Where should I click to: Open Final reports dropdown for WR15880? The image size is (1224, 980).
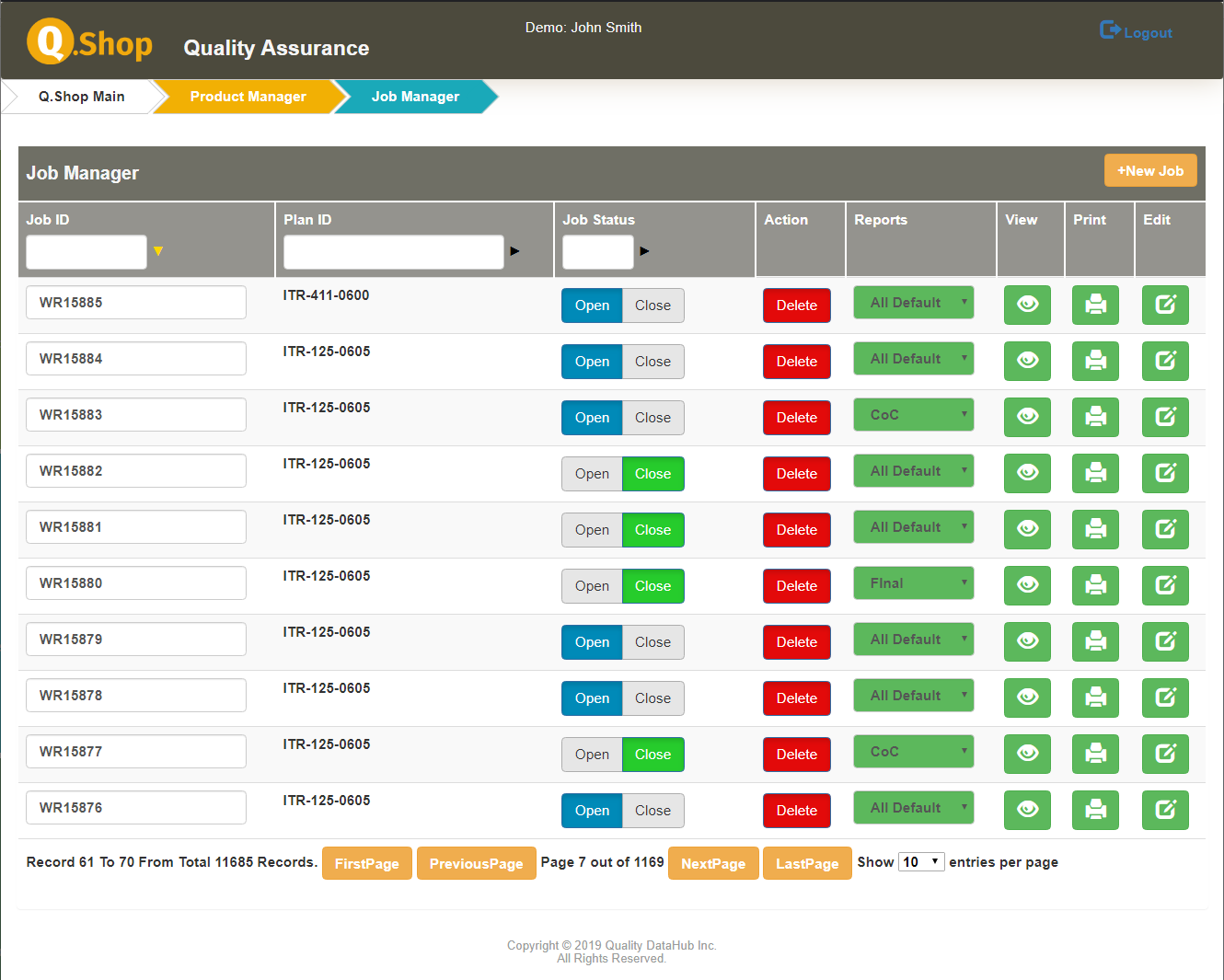coord(913,583)
